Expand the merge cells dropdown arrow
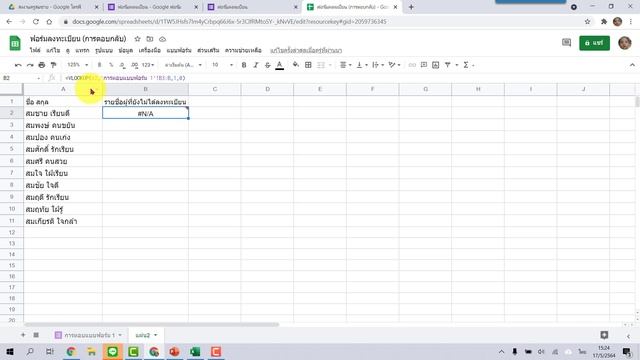Viewport: 640px width, 360px height. (x=330, y=65)
